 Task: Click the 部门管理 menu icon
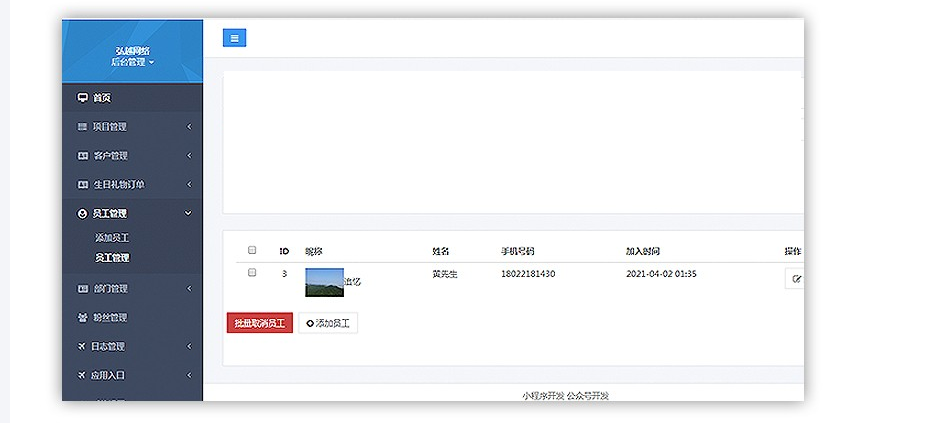(83, 289)
